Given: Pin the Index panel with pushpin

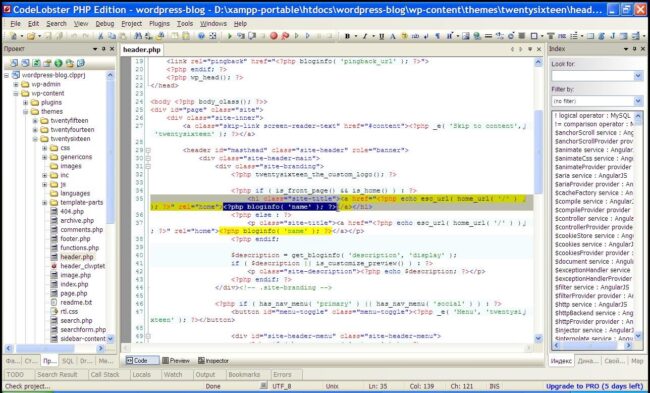Looking at the screenshot, I should 634,49.
